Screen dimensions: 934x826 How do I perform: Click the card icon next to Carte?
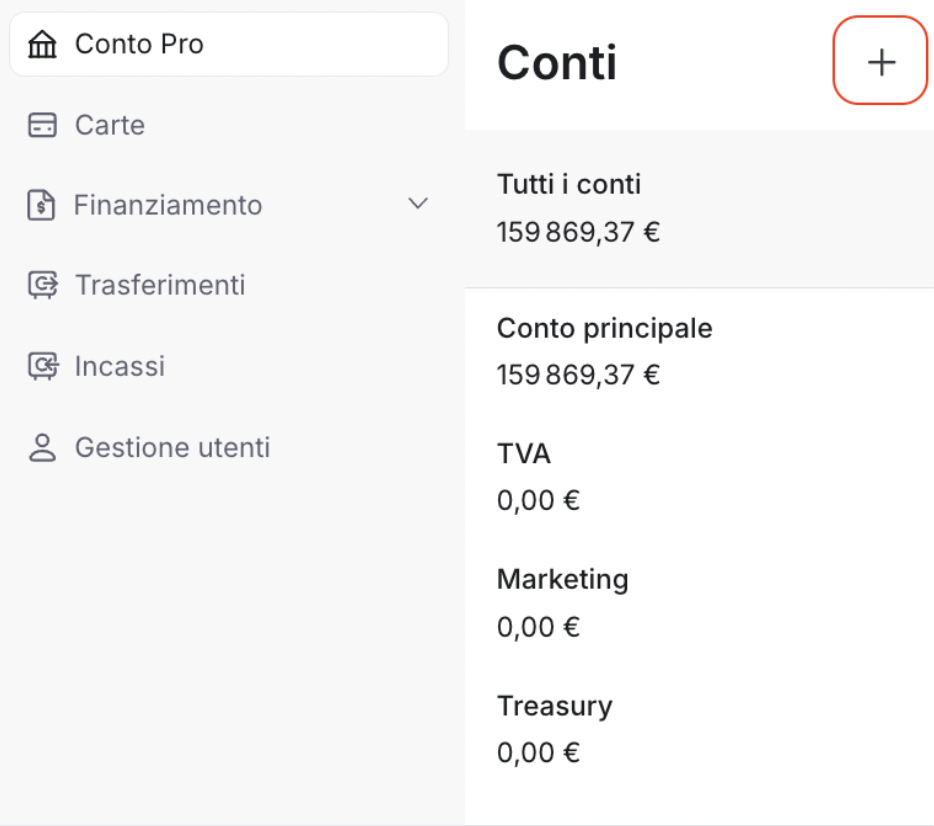tap(42, 125)
